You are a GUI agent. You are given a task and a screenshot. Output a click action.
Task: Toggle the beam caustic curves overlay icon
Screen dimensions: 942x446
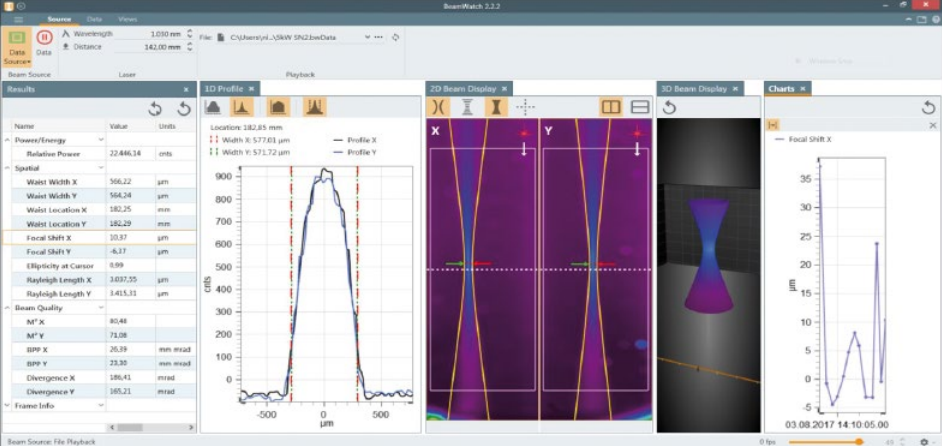(437, 107)
